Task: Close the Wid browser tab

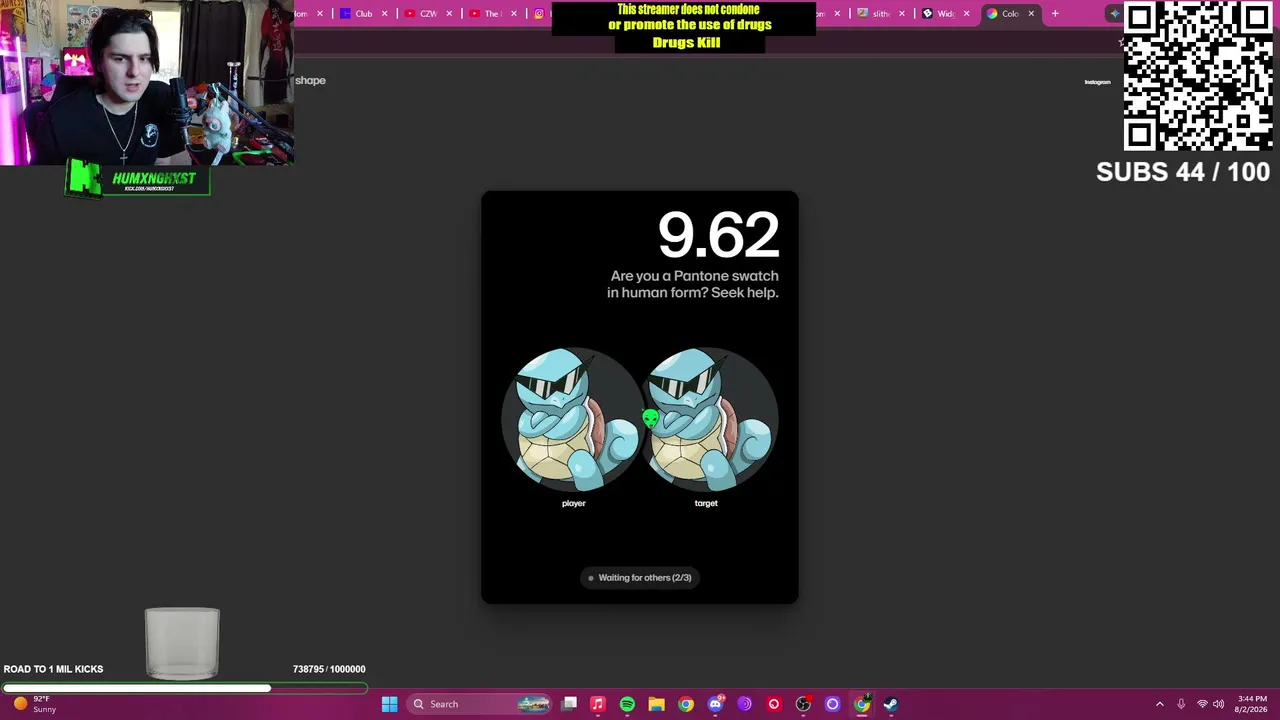Action: (x=966, y=14)
